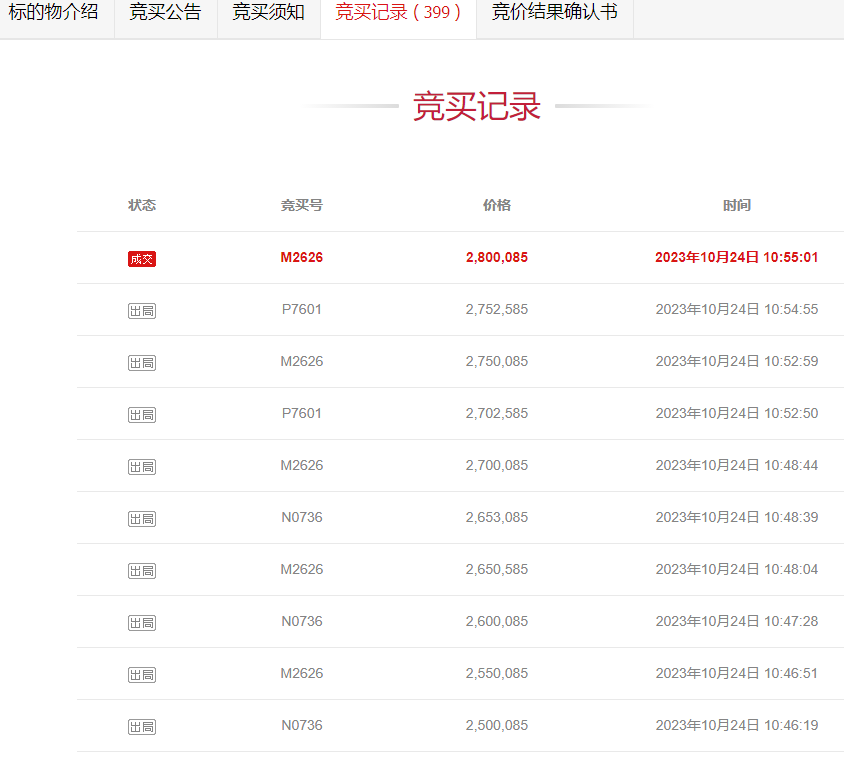Click 出局 badge for the 2,752,585 bid

click(x=142, y=311)
